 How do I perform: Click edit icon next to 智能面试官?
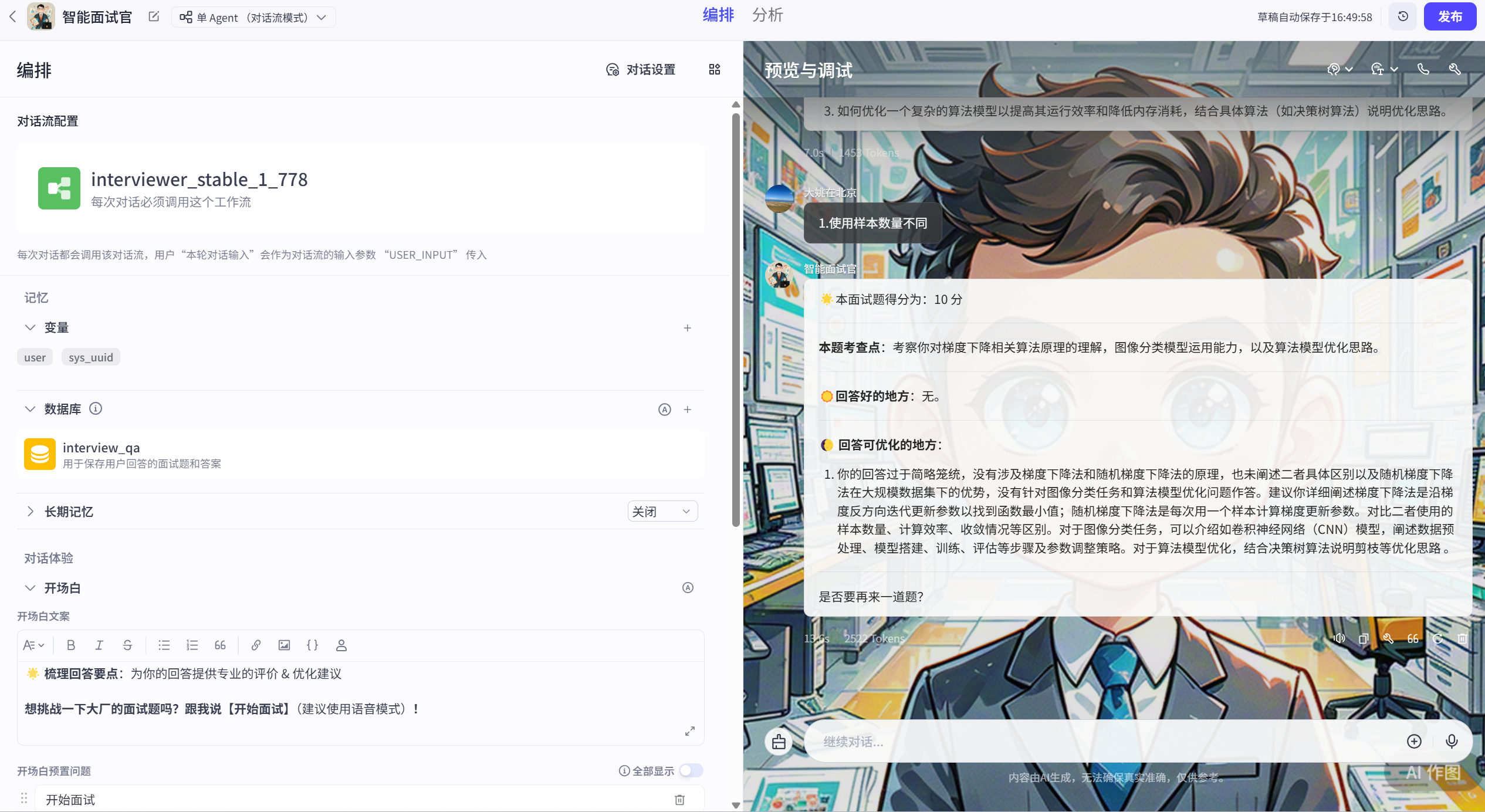pos(154,16)
